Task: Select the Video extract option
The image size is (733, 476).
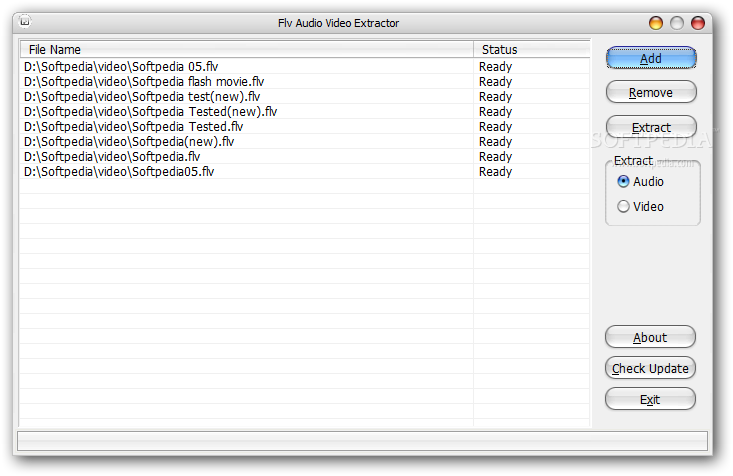Action: 624,207
